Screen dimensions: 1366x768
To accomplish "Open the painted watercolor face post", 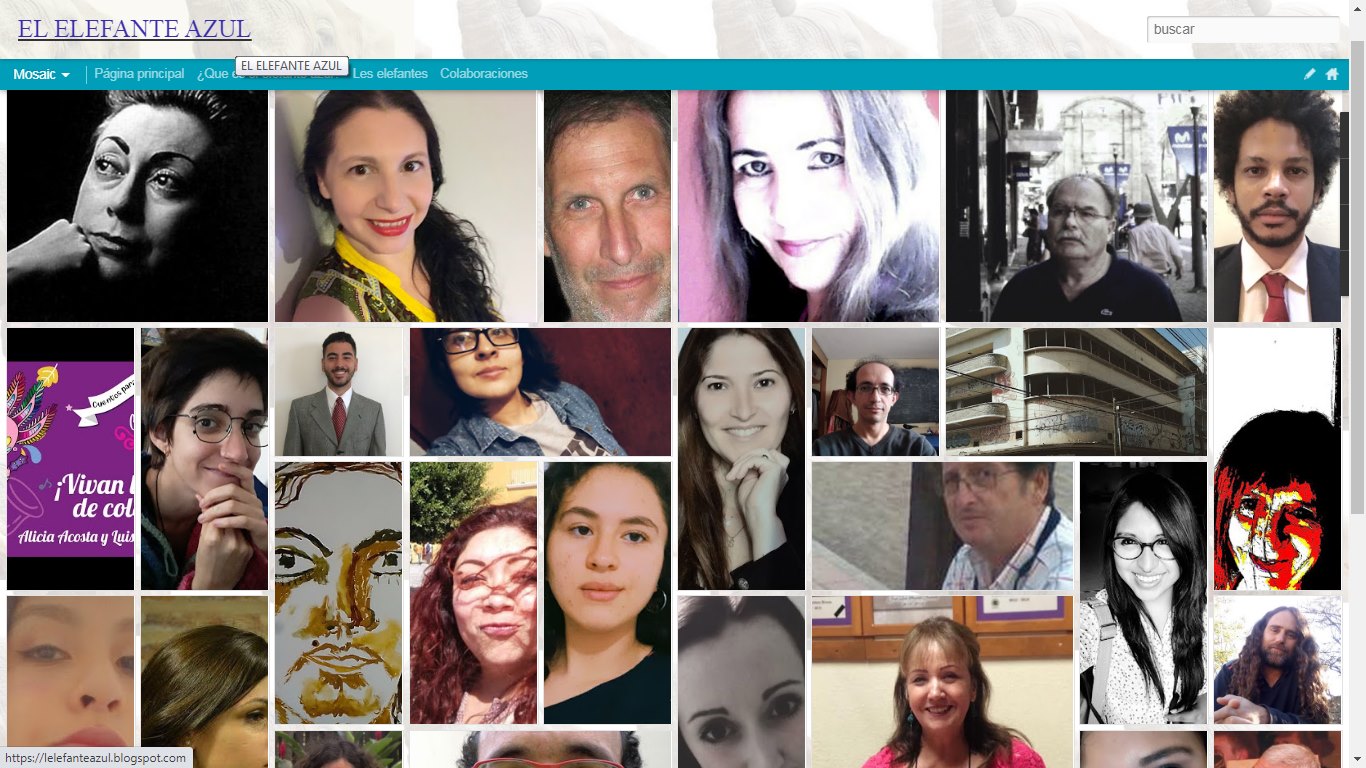I will pyautogui.click(x=338, y=593).
